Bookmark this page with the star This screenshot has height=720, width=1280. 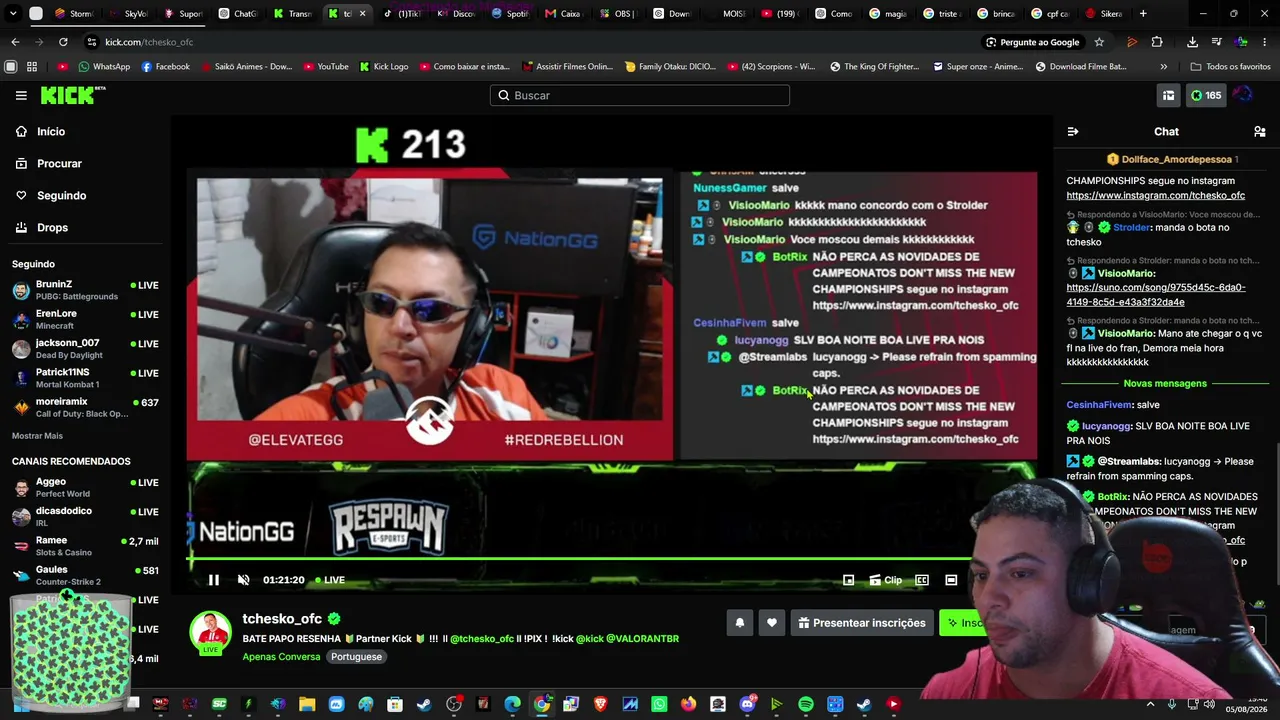coord(1099,42)
